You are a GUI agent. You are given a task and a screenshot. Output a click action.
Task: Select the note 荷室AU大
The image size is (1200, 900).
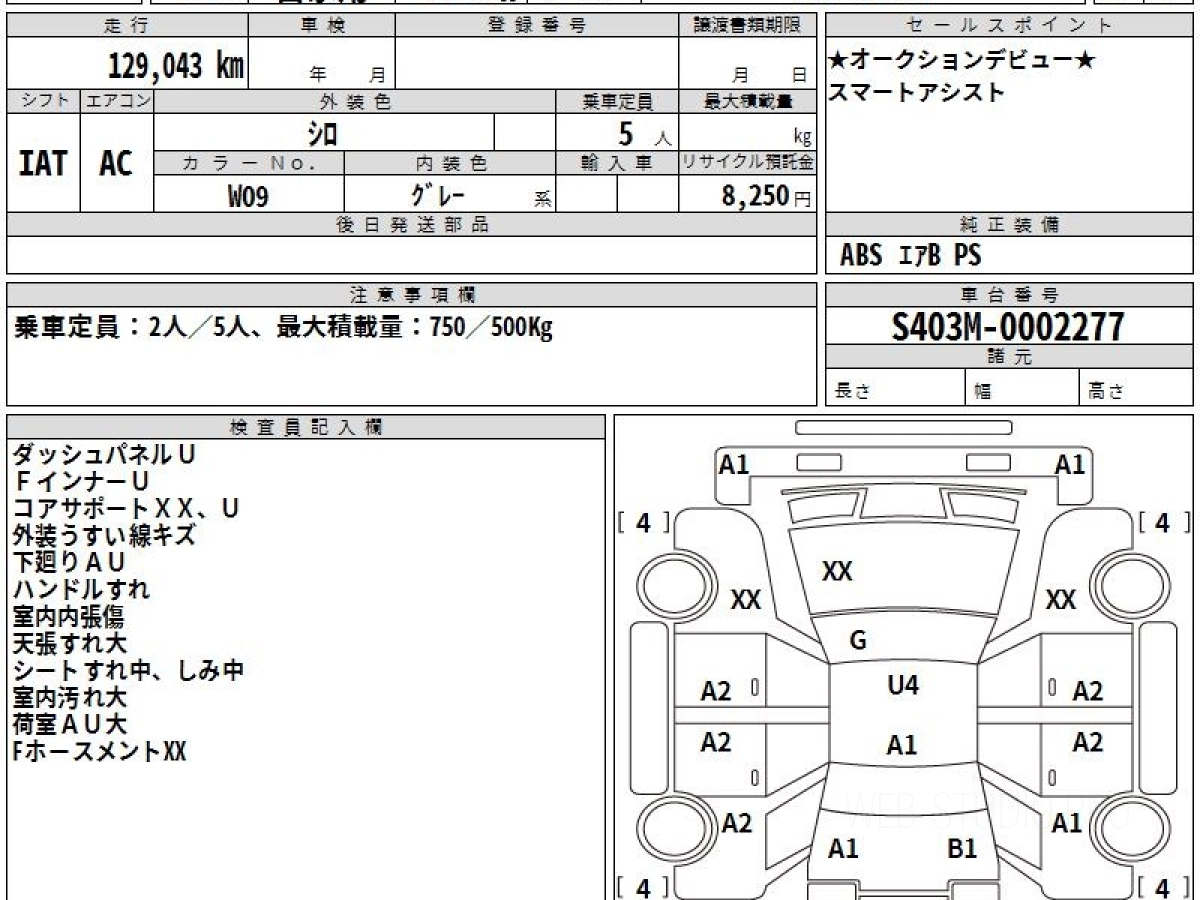coord(70,724)
